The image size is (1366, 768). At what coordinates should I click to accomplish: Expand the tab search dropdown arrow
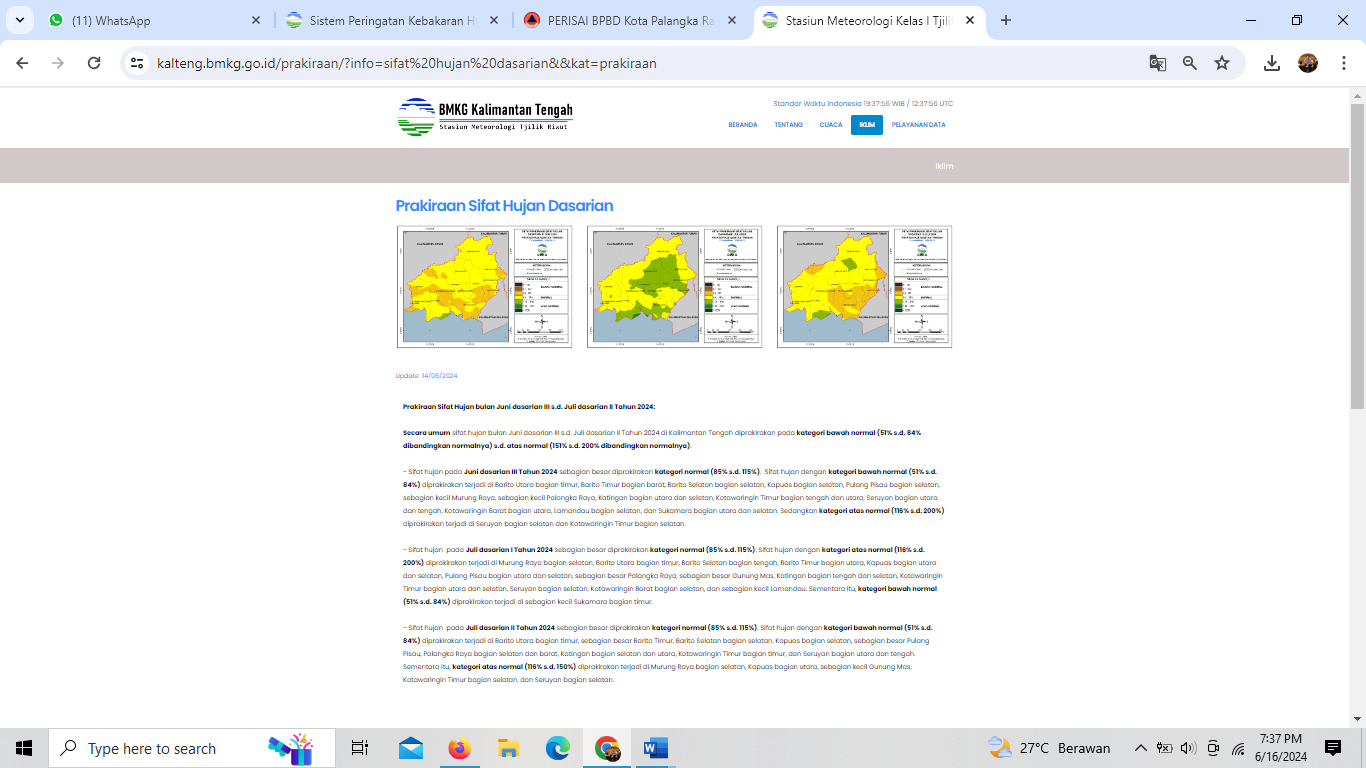22,20
